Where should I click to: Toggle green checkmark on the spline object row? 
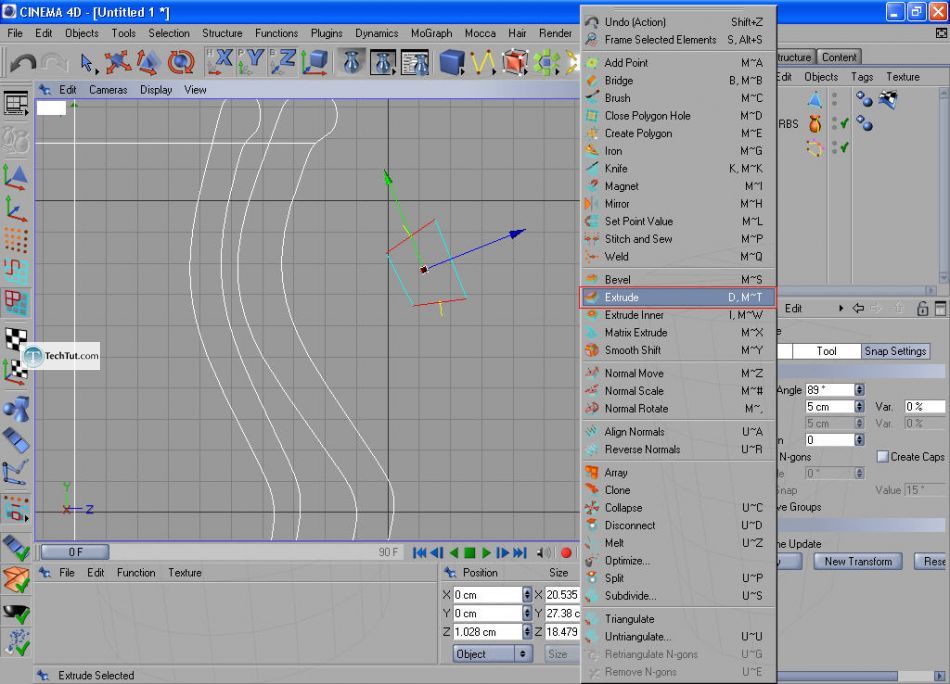click(844, 147)
